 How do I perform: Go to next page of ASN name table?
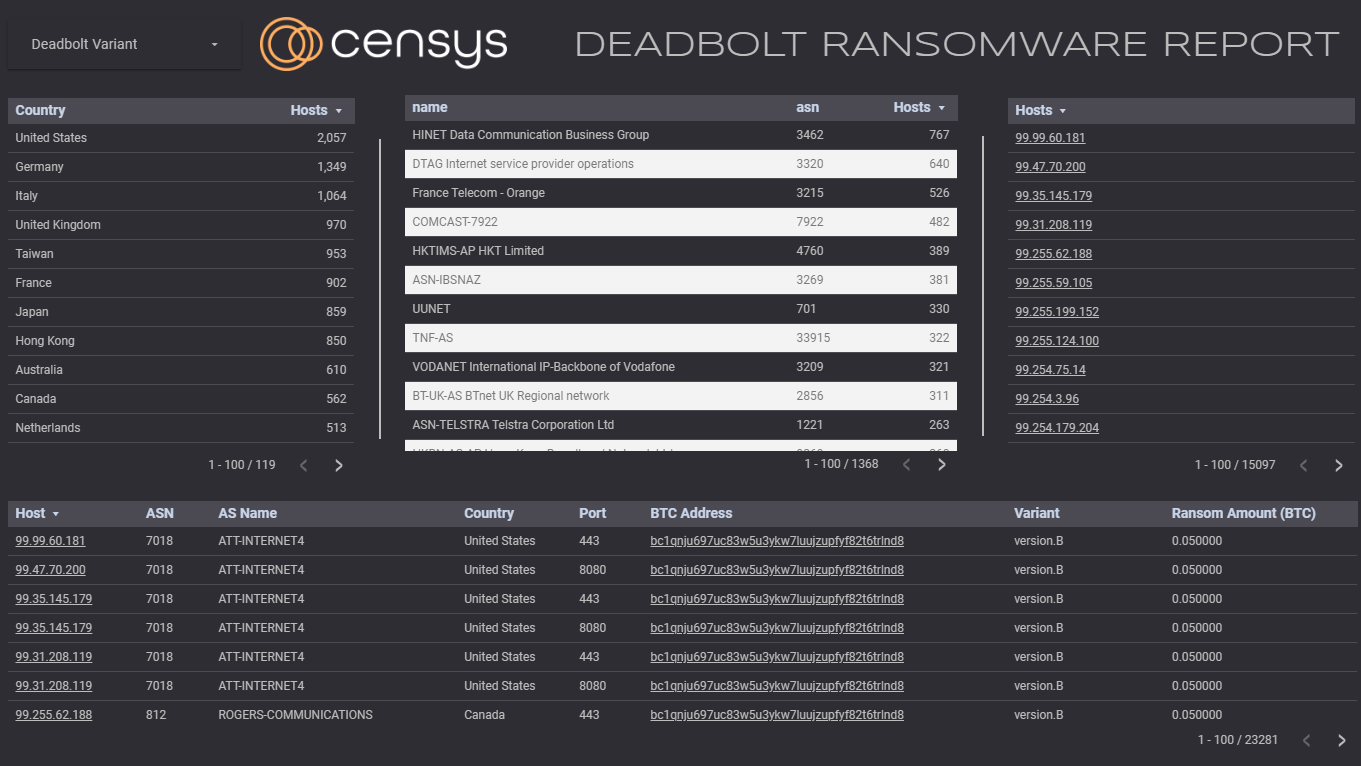coord(941,464)
